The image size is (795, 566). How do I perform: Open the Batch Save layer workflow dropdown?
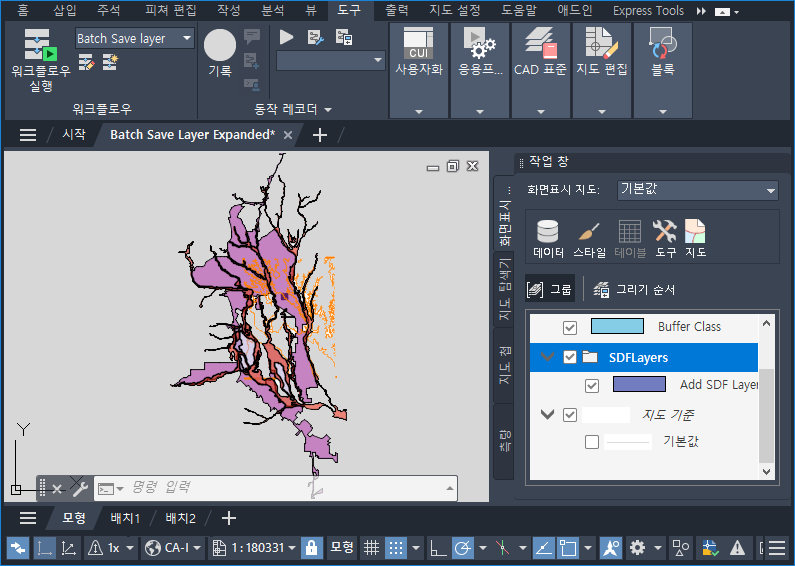(187, 39)
